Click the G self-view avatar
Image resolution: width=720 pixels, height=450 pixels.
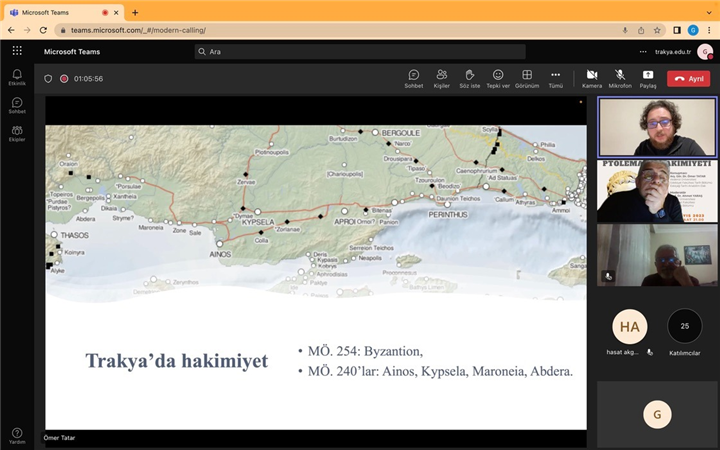[x=657, y=415]
